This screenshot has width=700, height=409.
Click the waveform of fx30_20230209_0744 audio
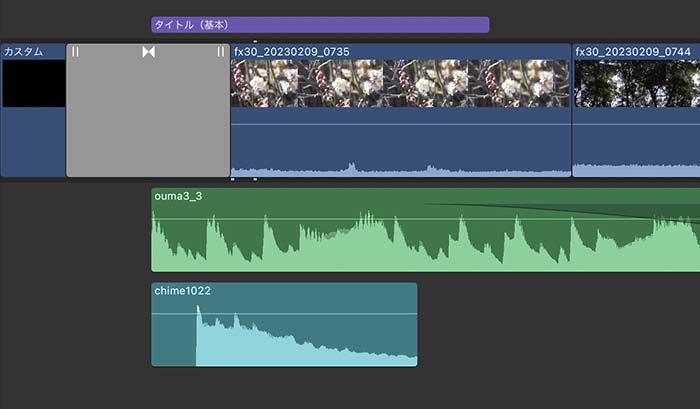[x=636, y=170]
